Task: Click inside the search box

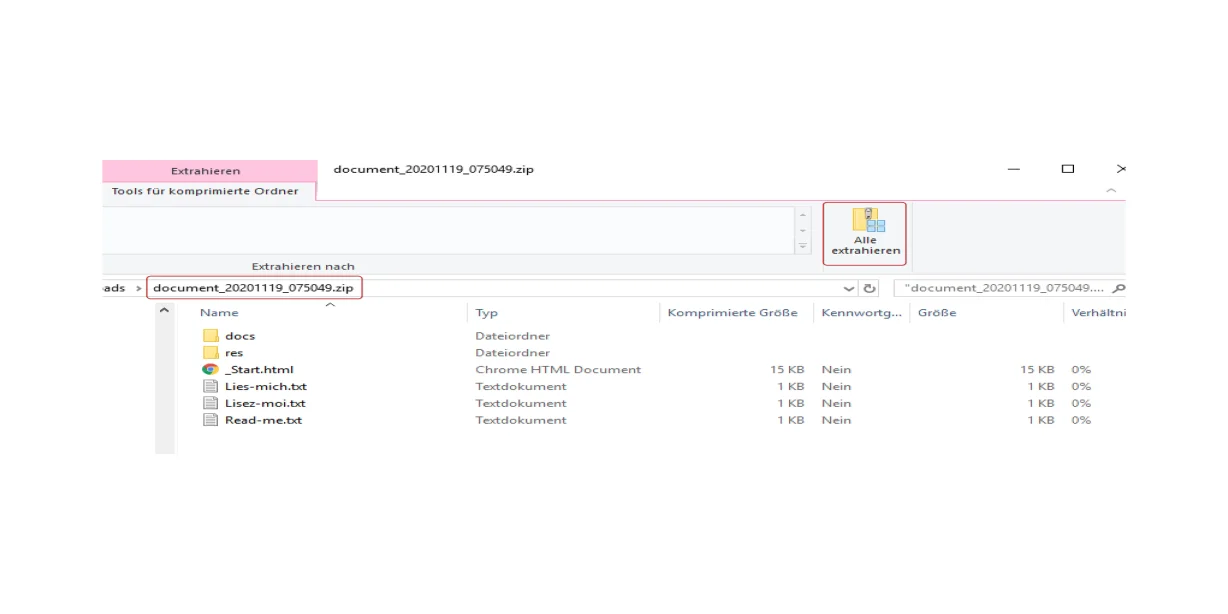Action: point(1000,287)
